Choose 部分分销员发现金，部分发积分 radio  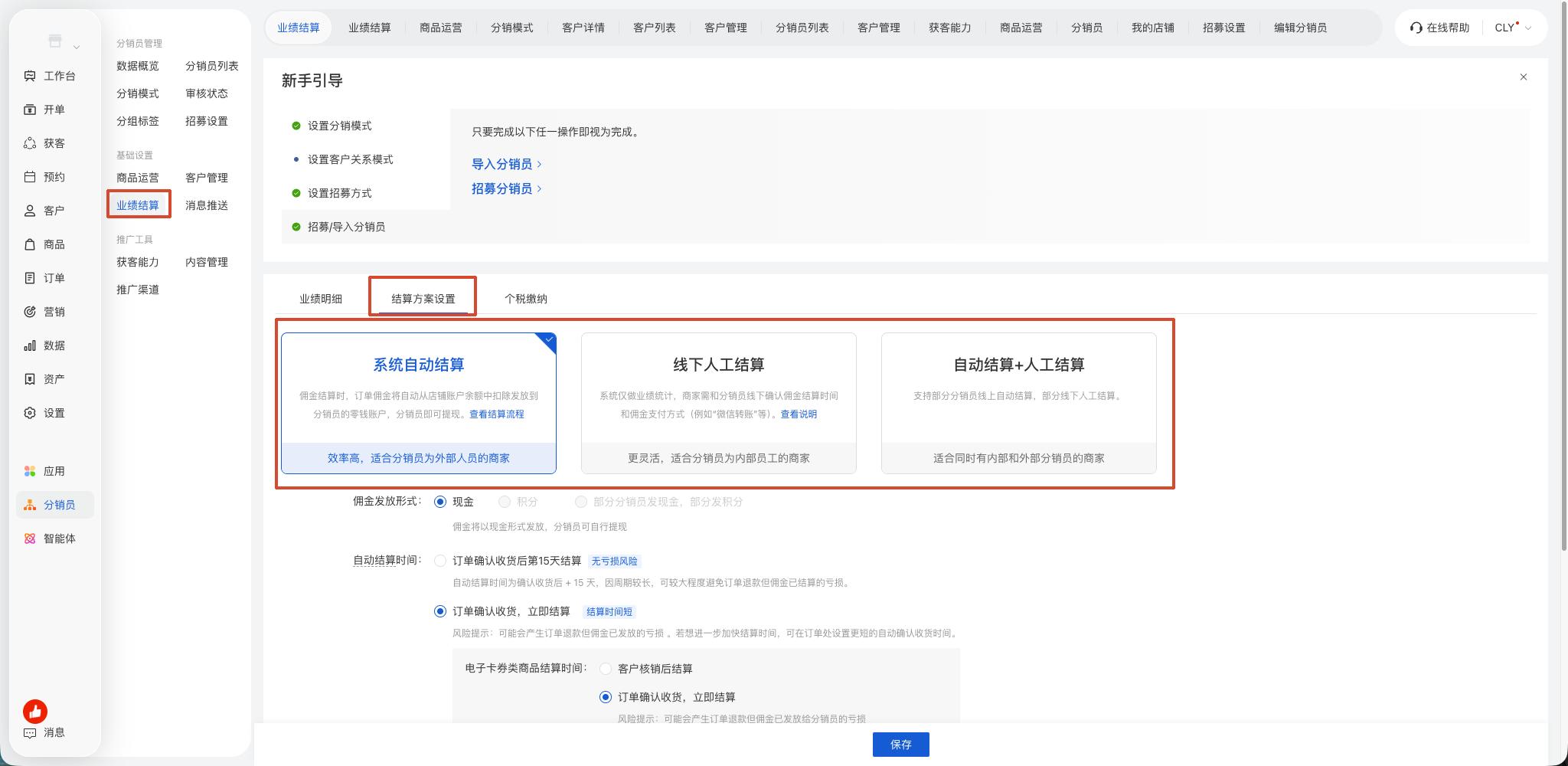tap(581, 502)
